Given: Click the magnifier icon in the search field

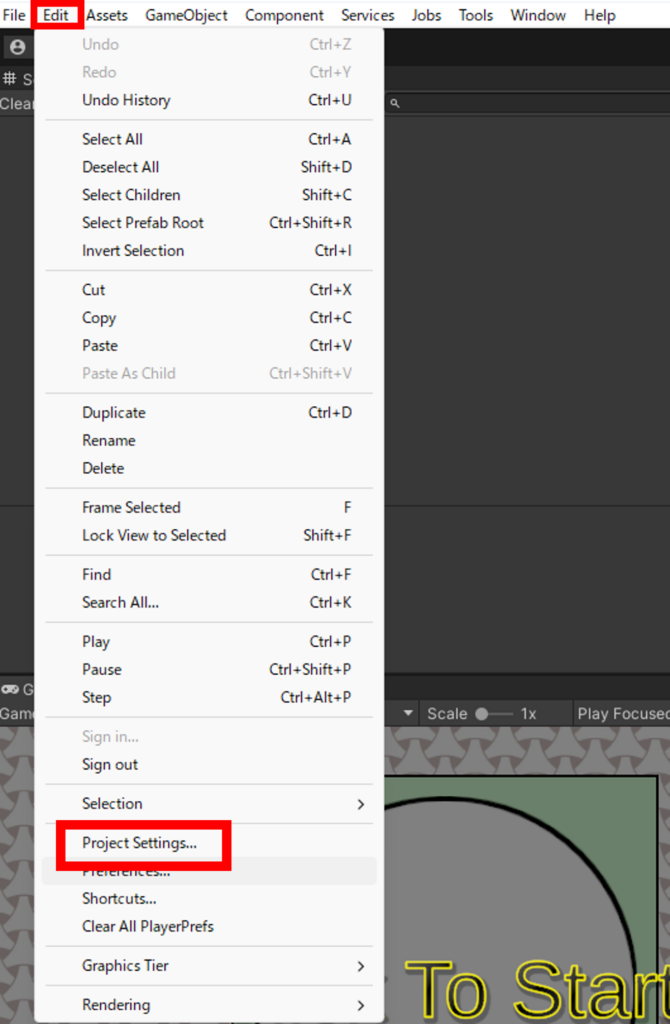Looking at the screenshot, I should pos(395,103).
